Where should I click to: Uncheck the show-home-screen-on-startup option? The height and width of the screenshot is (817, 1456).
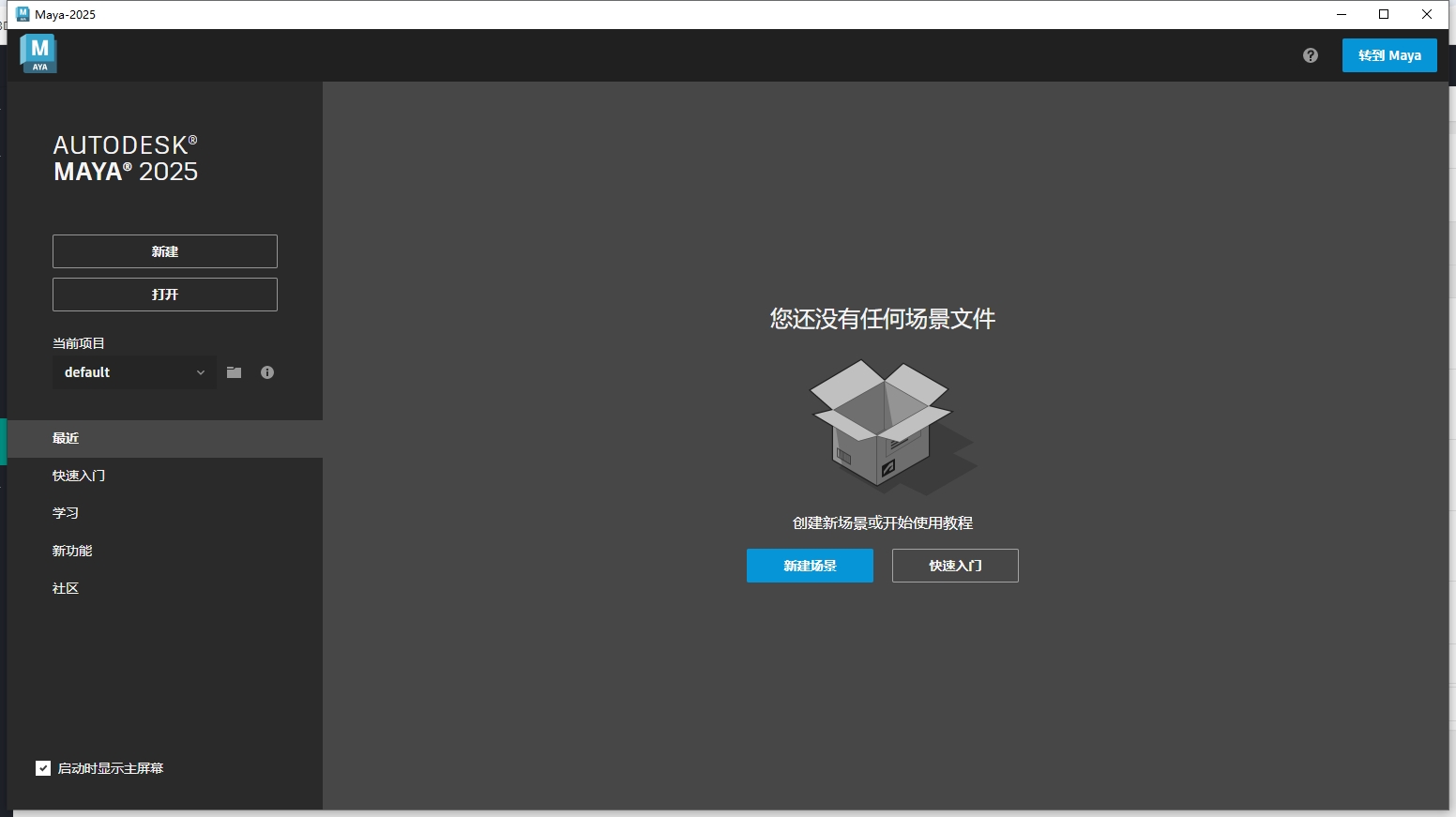(x=42, y=768)
